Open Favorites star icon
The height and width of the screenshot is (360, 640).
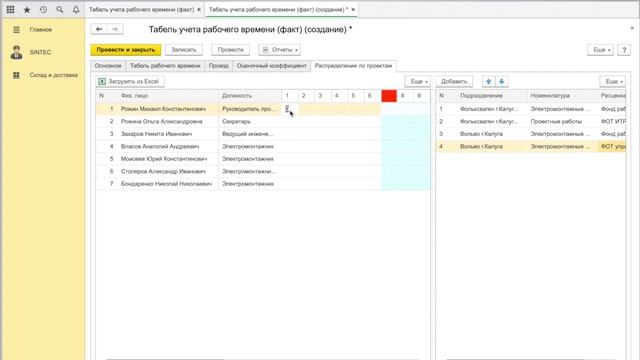[27, 9]
